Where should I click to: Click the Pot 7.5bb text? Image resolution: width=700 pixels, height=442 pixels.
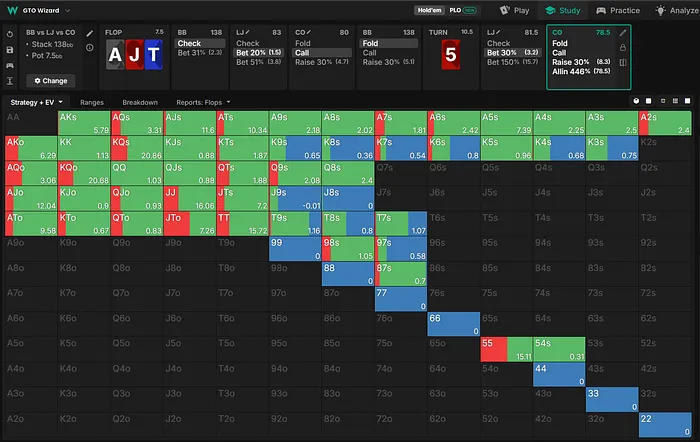[47, 55]
